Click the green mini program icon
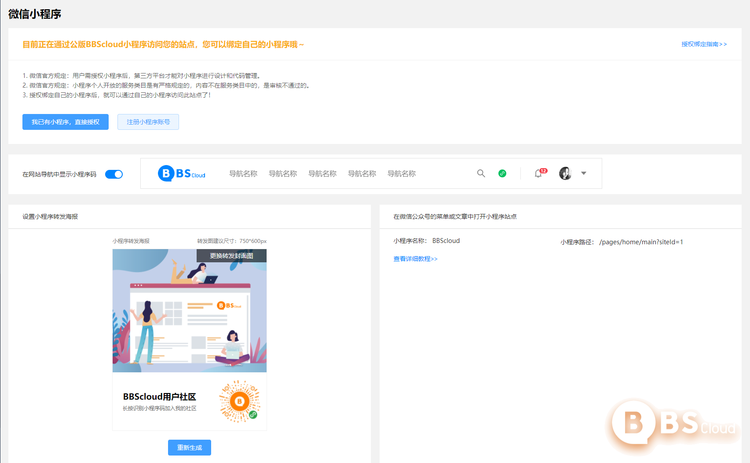This screenshot has width=750, height=463. pyautogui.click(x=502, y=173)
